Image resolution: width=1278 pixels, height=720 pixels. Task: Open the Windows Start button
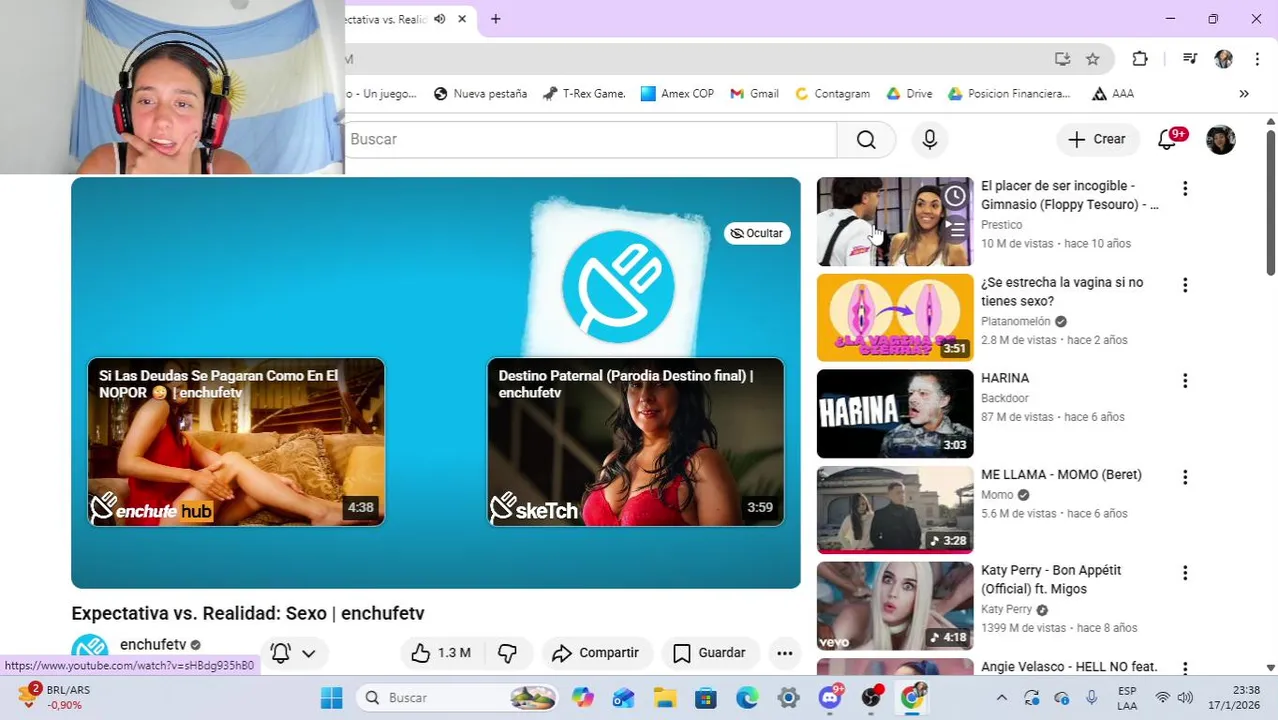(331, 698)
